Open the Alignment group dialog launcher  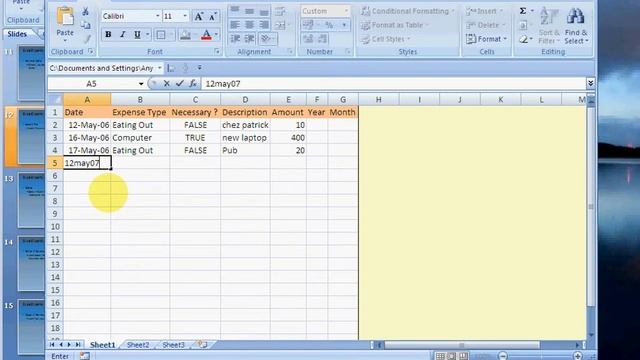tap(290, 51)
